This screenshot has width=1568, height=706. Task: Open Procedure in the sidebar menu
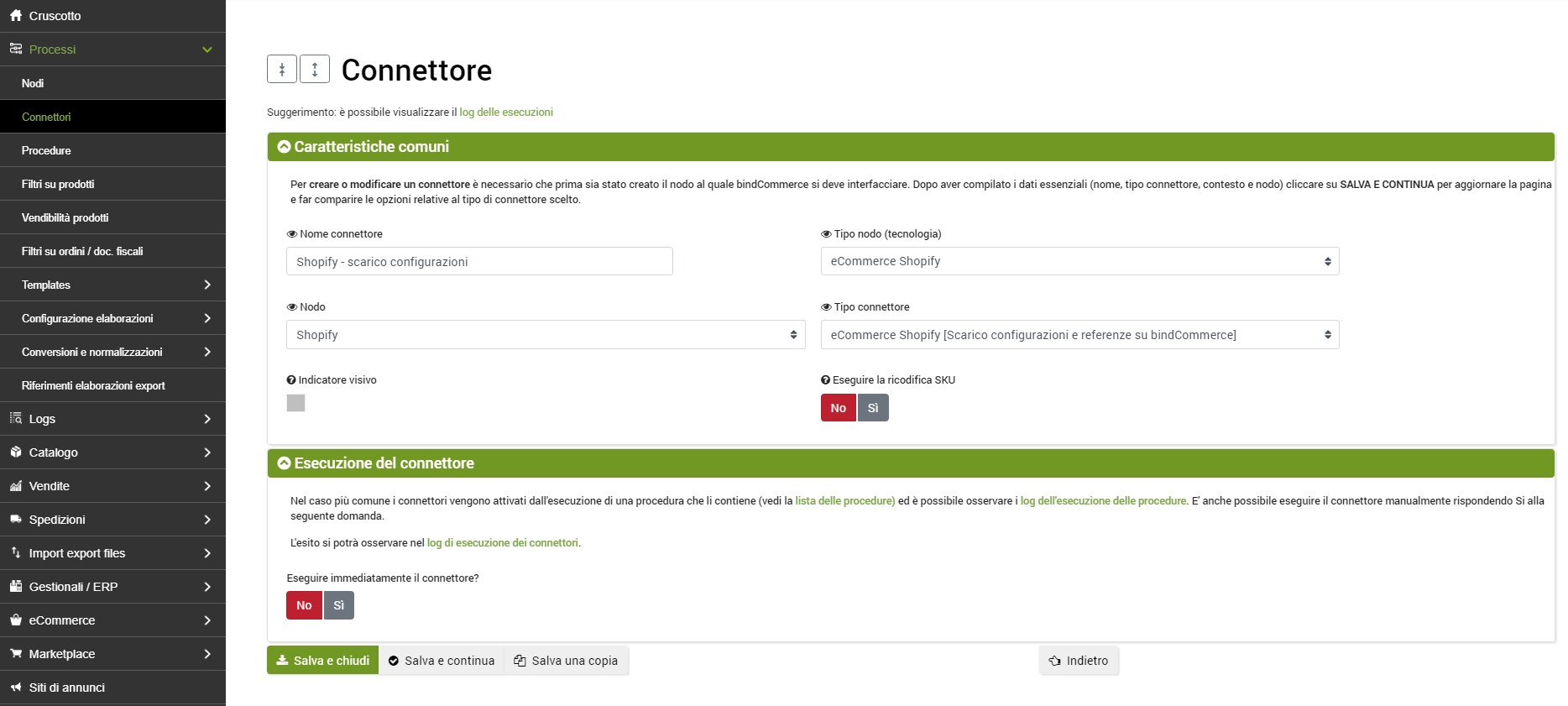[x=46, y=150]
